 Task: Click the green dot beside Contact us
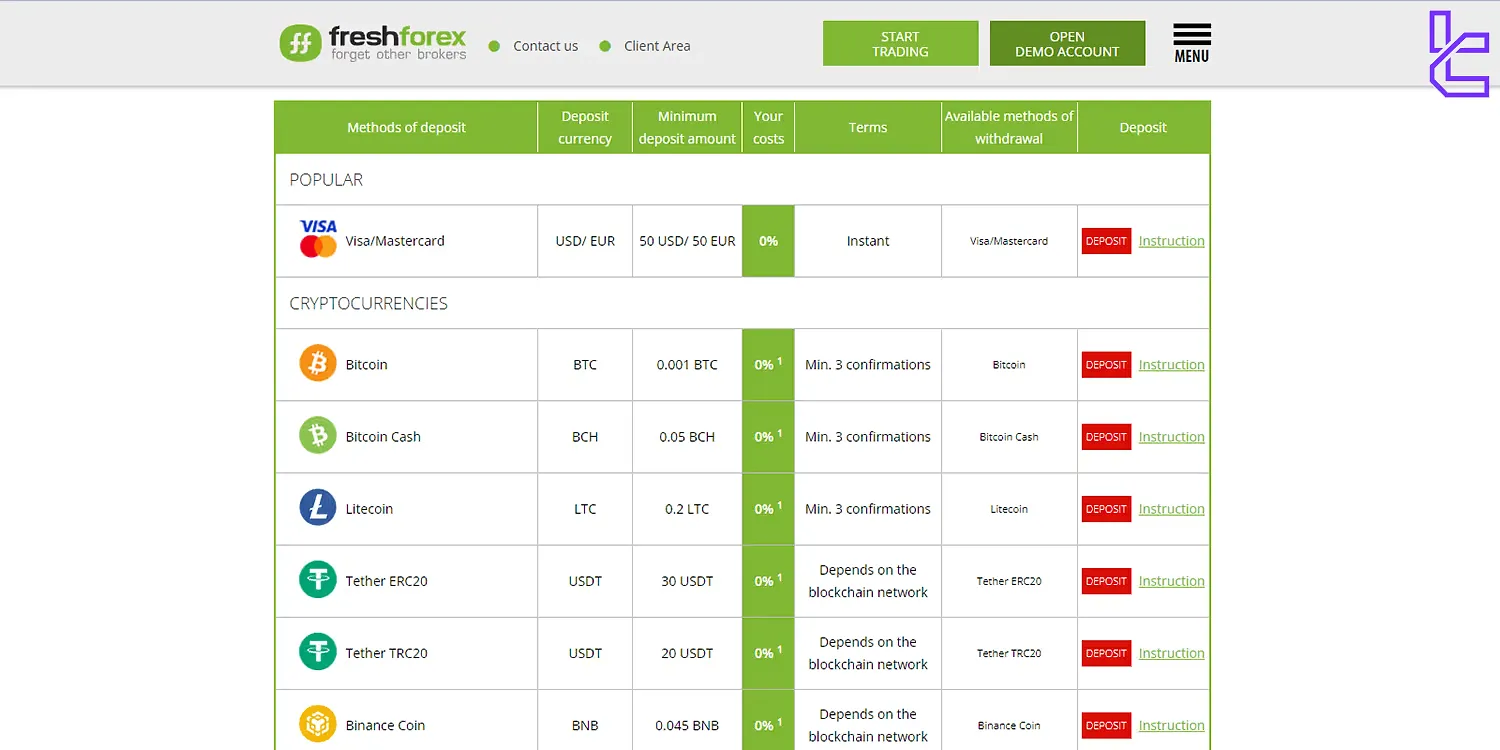coord(494,46)
